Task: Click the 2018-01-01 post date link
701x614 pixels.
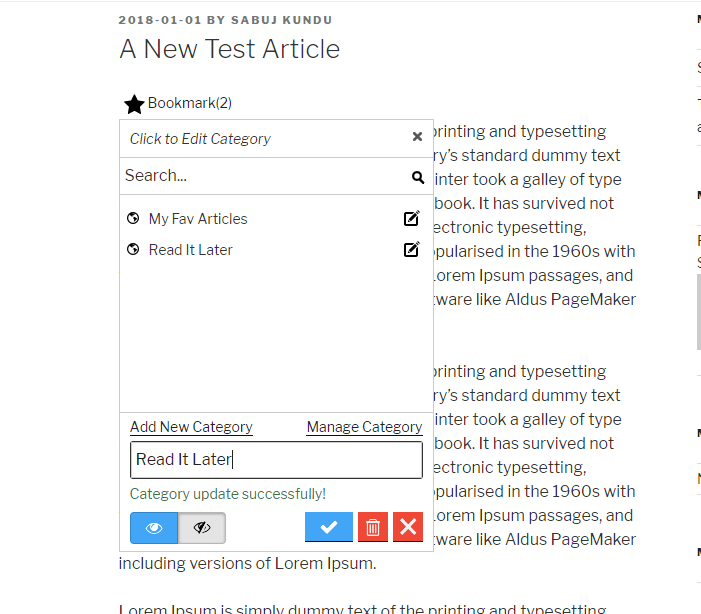Action: tap(158, 20)
